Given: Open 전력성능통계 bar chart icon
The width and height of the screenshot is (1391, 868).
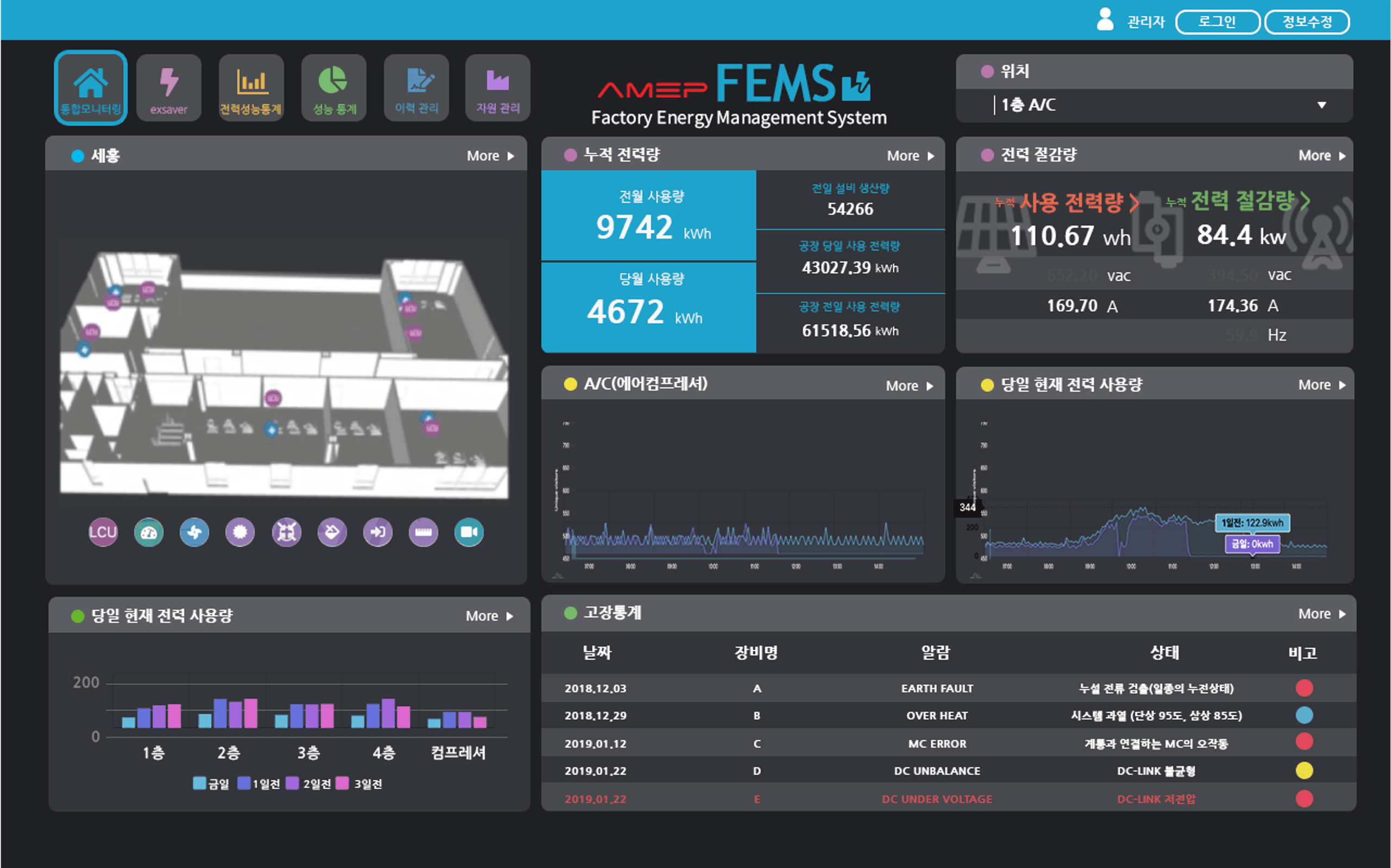Looking at the screenshot, I should (251, 88).
